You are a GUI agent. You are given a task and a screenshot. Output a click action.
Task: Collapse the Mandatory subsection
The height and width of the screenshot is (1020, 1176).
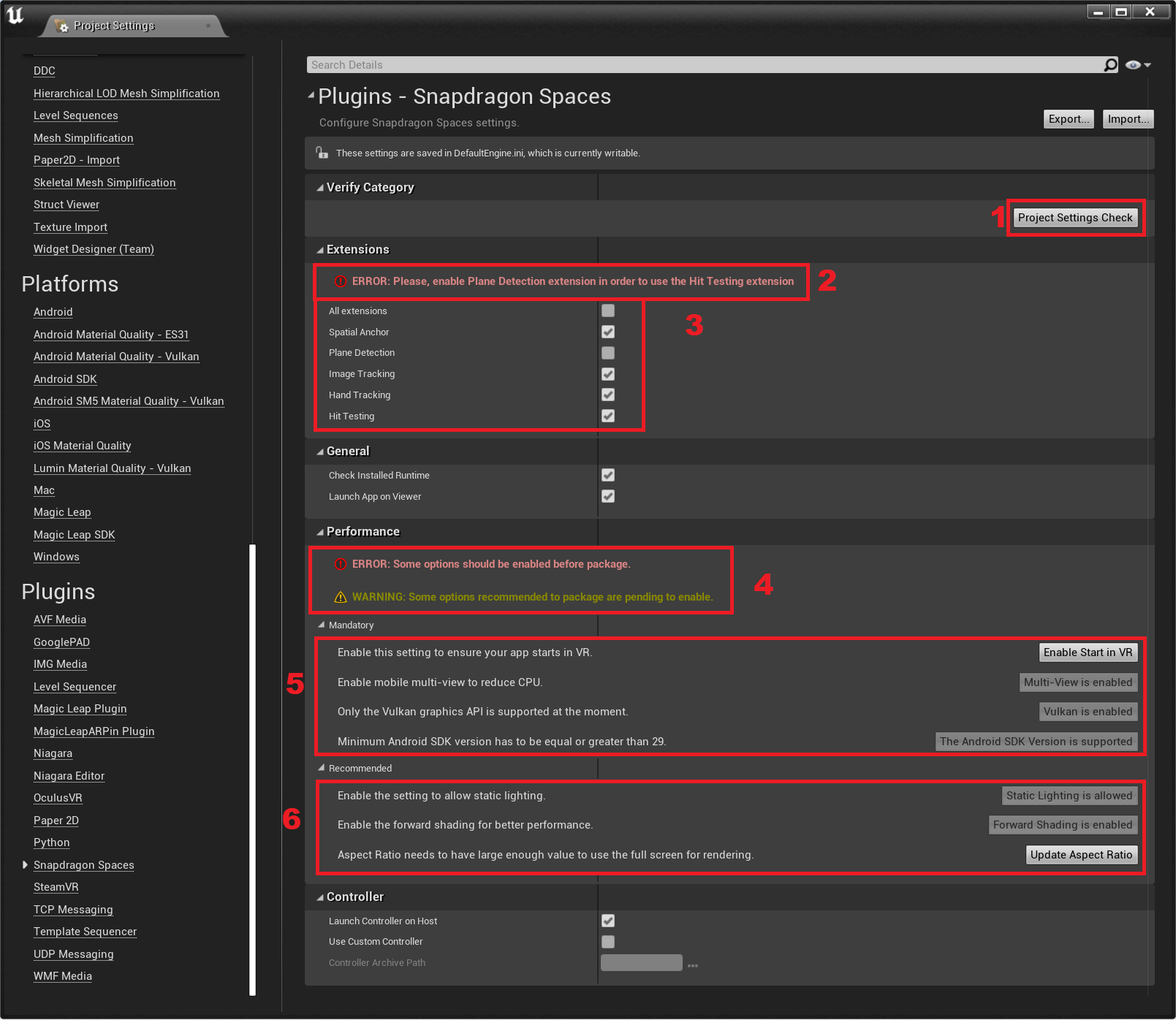322,625
